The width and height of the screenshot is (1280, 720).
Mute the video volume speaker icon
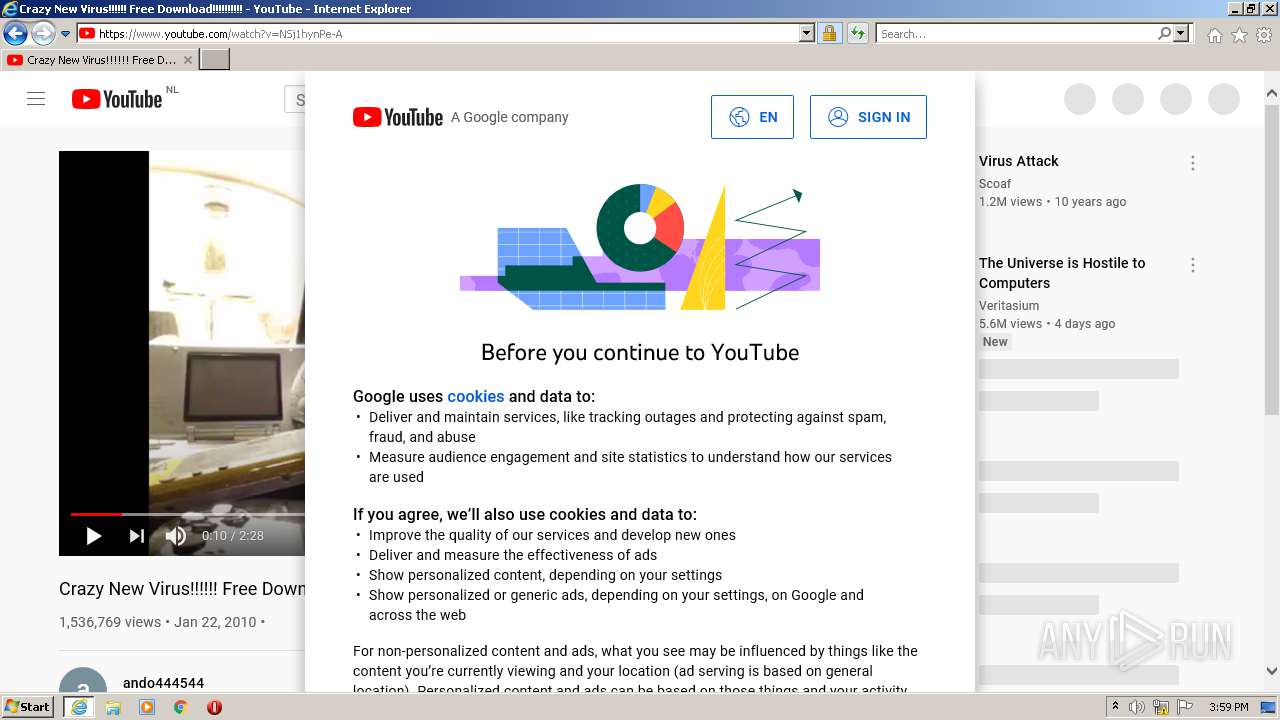point(176,536)
